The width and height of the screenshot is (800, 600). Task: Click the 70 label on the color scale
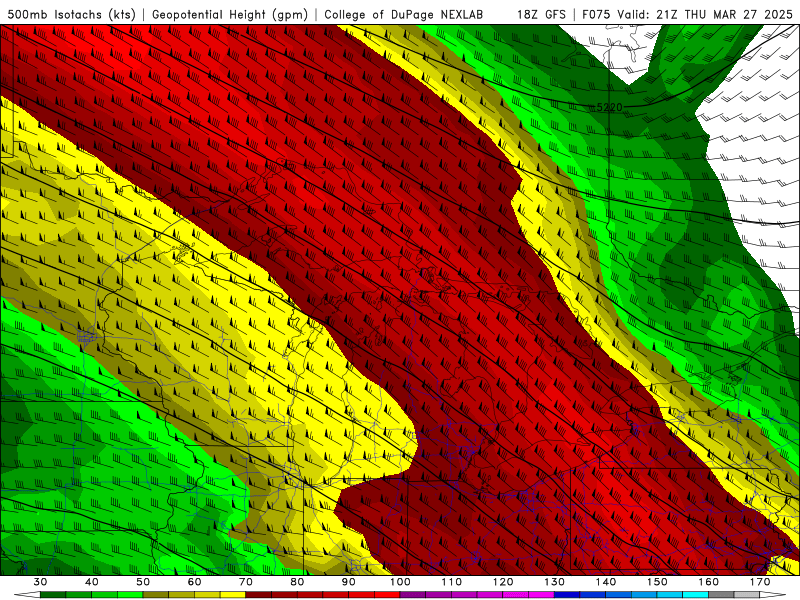pos(246,582)
